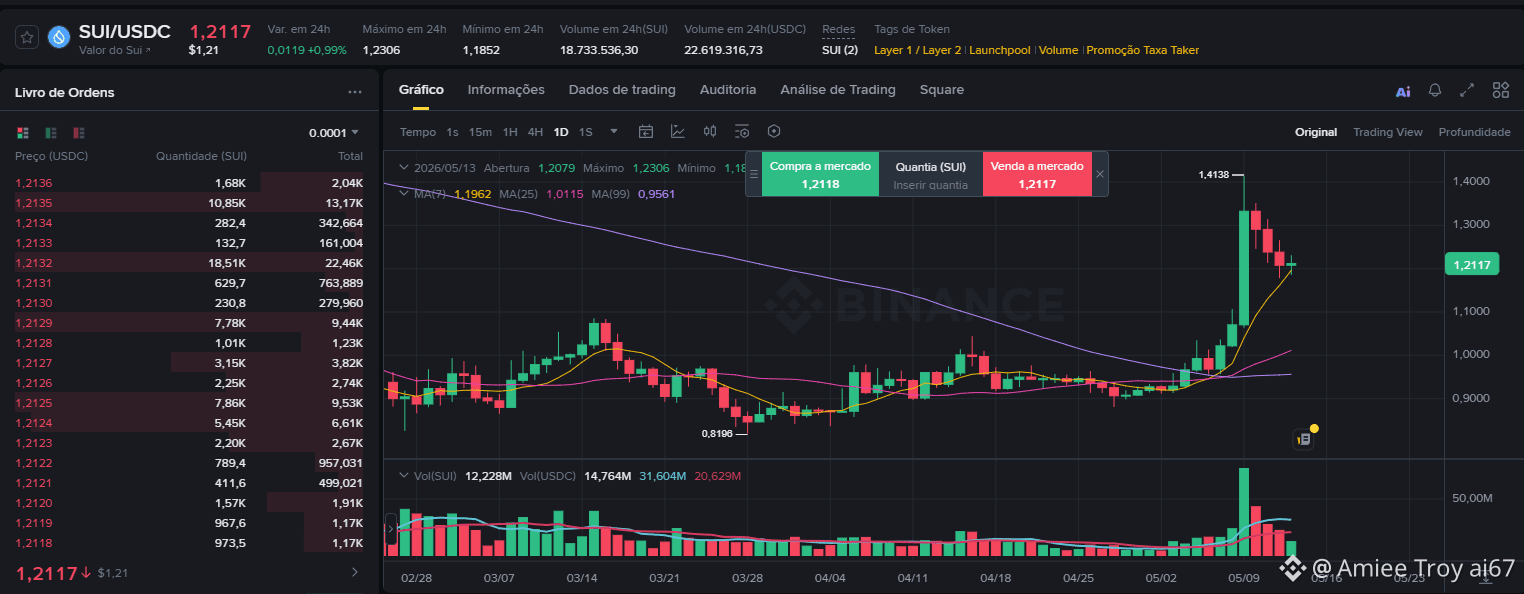The image size is (1524, 594).
Task: Switch chart mode to Original
Action: [x=1316, y=132]
